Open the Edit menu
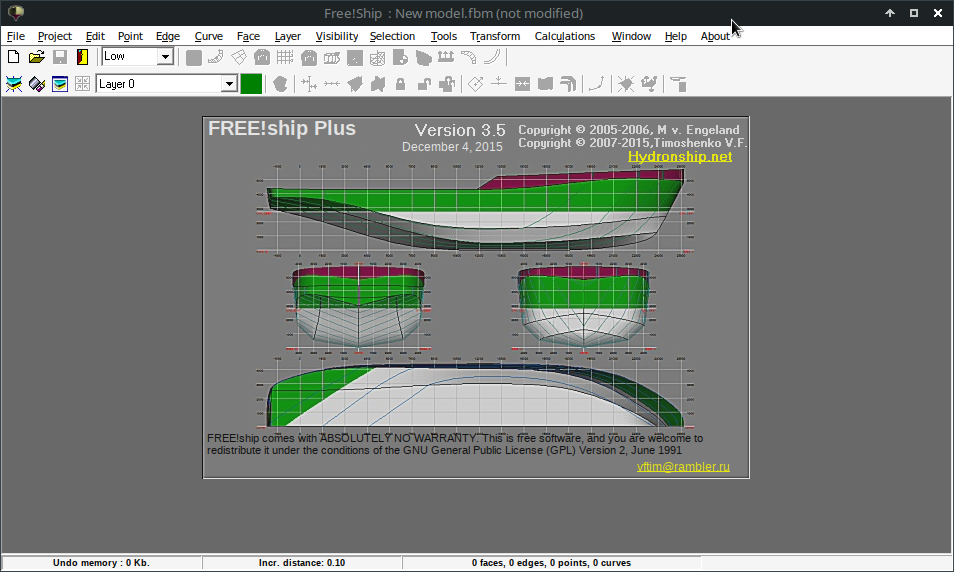The width and height of the screenshot is (954, 572). [x=95, y=36]
